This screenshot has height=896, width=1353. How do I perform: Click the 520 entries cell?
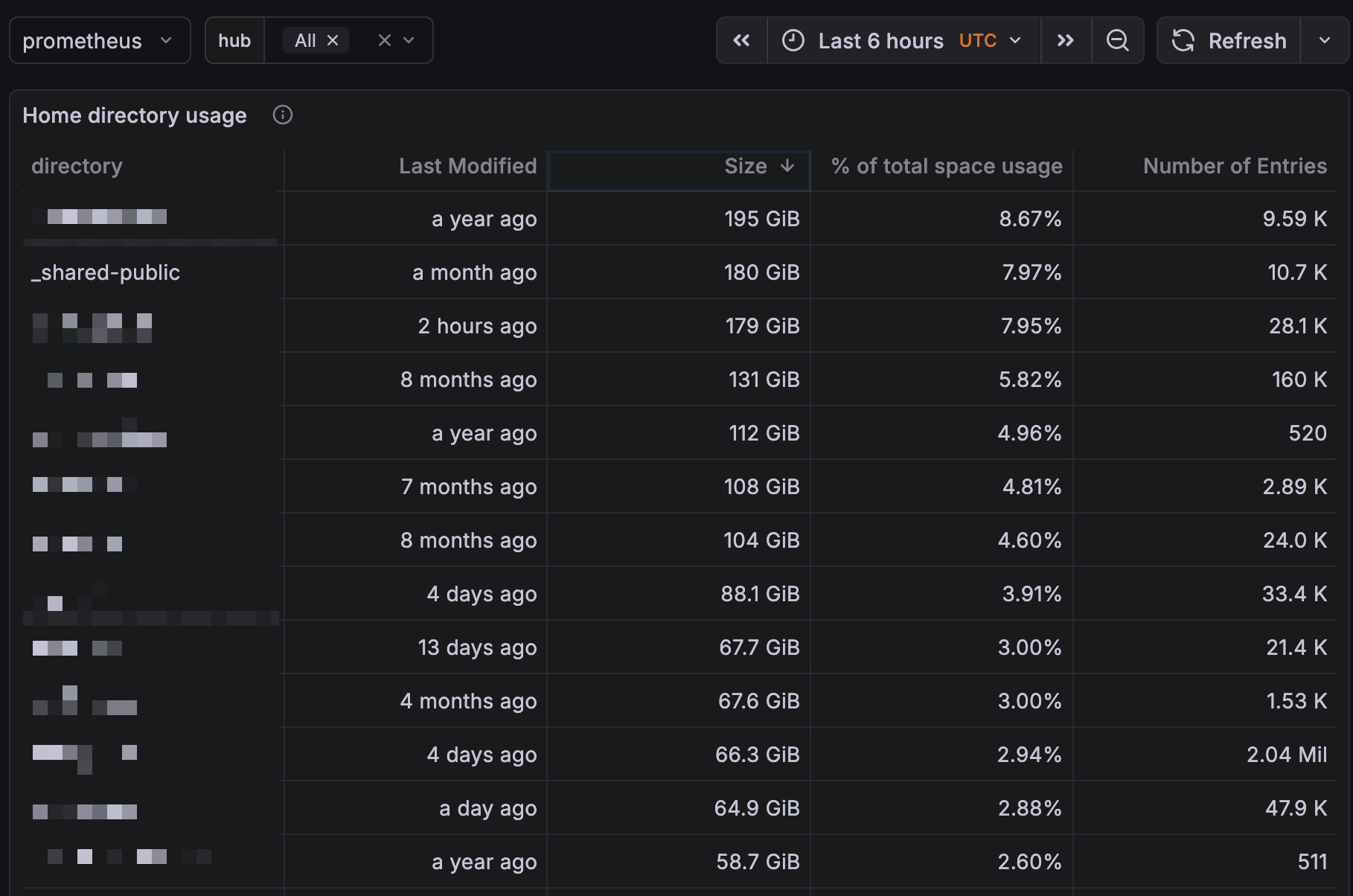click(1205, 433)
